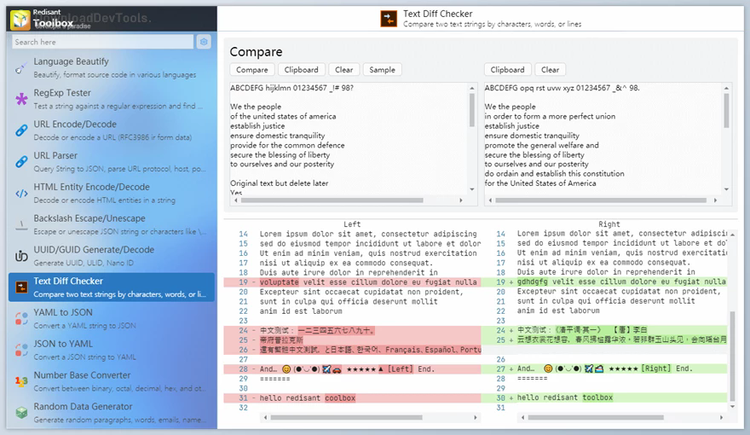The width and height of the screenshot is (750, 435).
Task: Click the Compare button
Action: point(252,70)
